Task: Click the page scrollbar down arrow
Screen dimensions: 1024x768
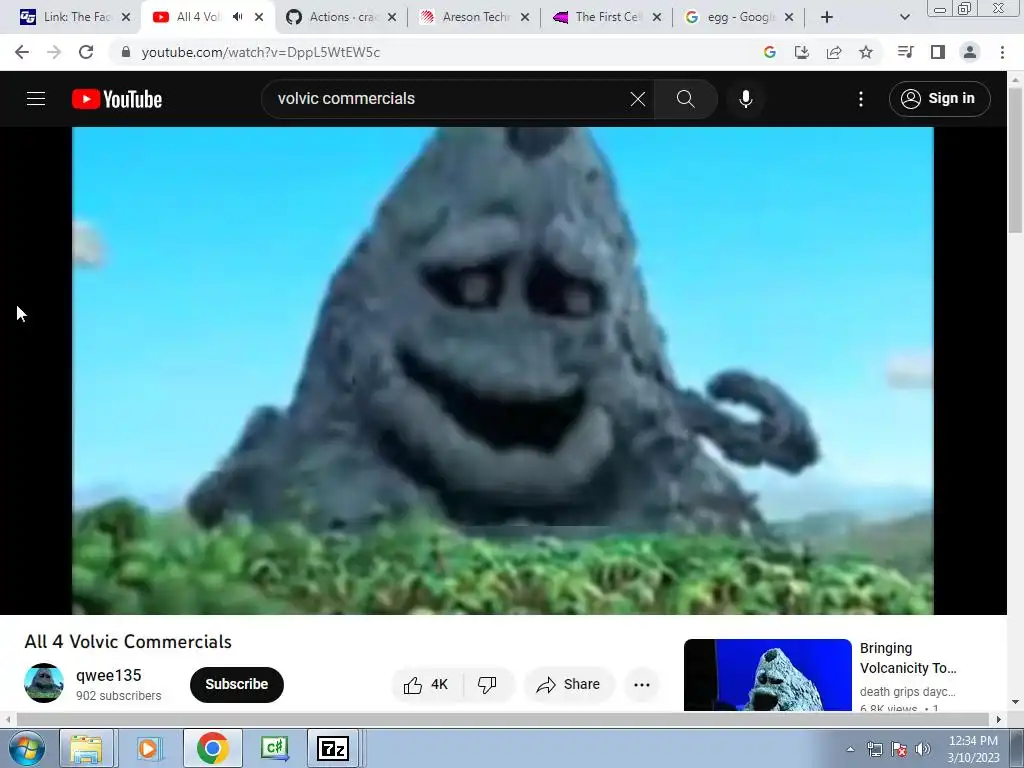Action: tap(1015, 702)
